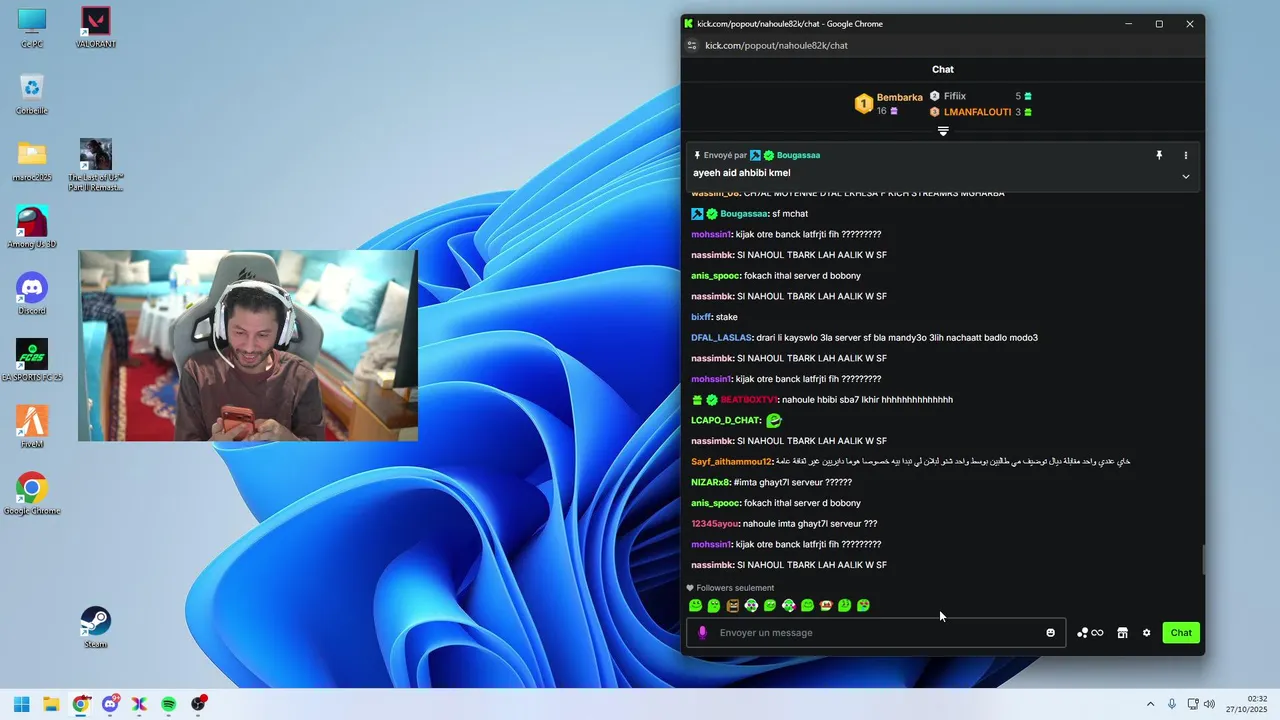Open chat settings gear icon
The height and width of the screenshot is (720, 1280).
(1147, 633)
